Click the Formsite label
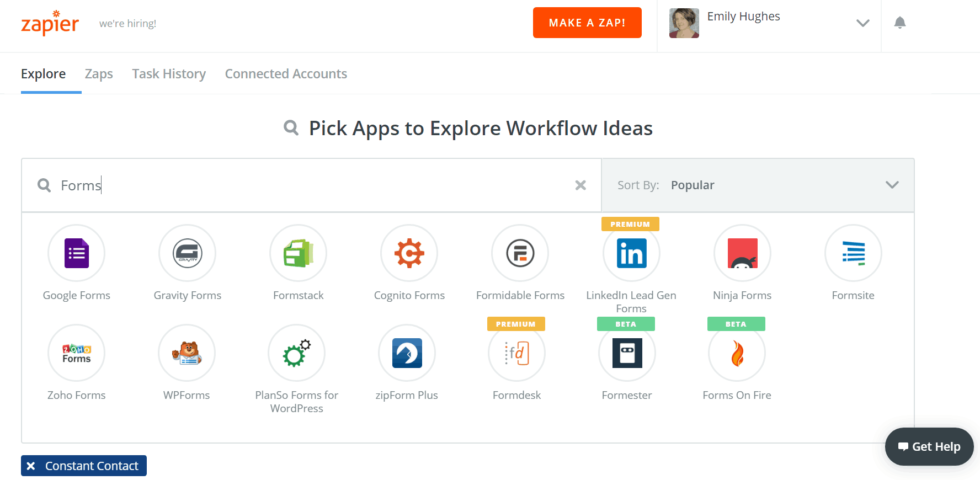 853,296
